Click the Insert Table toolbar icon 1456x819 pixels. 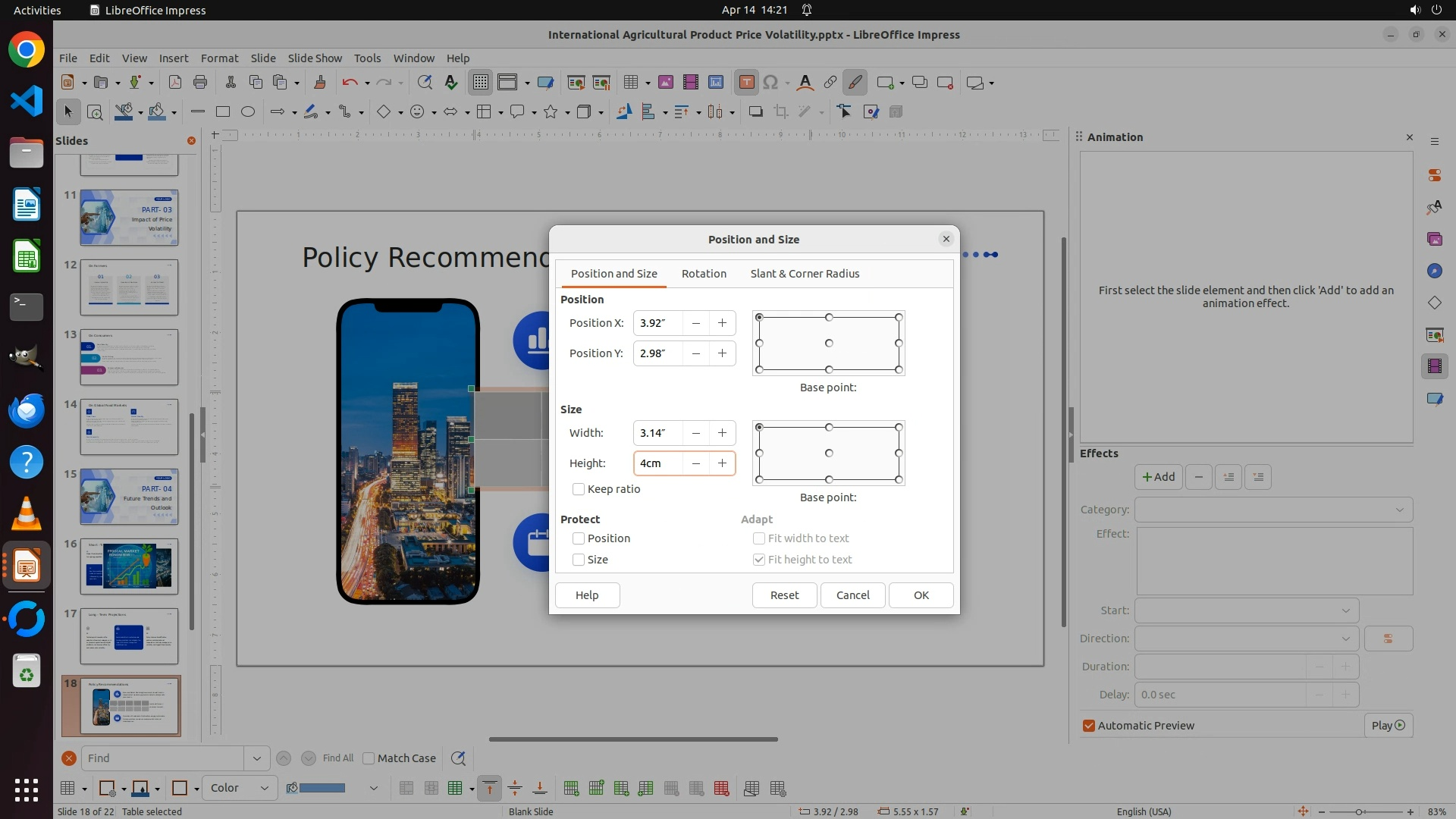630,83
